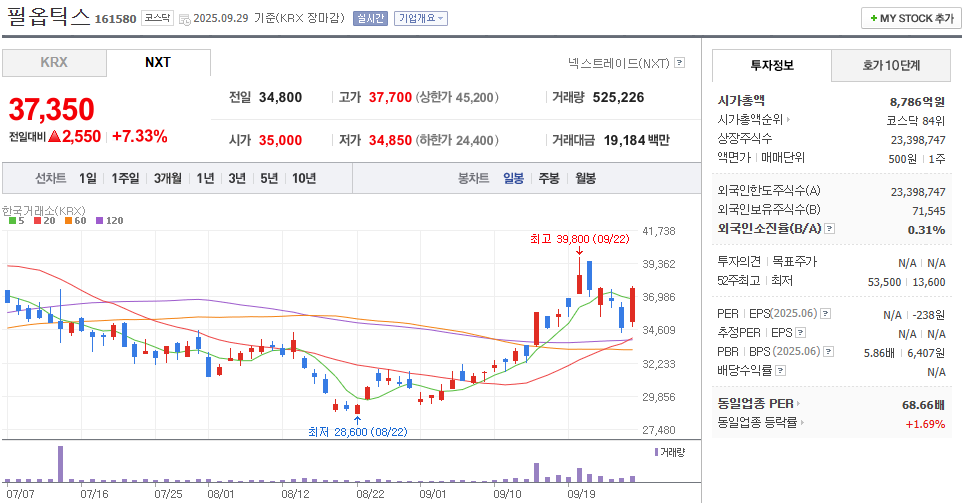Open the 넥스트레이드(NXT) help question icon

click(x=680, y=62)
